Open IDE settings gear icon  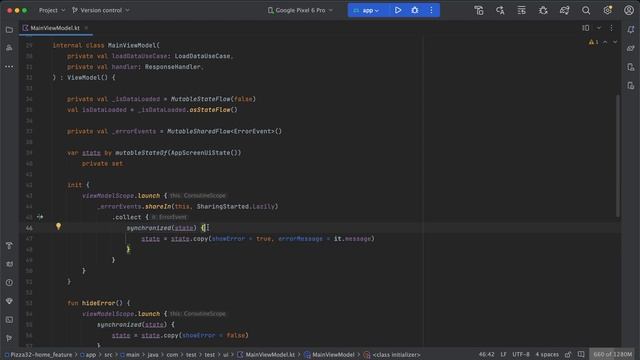tap(607, 10)
